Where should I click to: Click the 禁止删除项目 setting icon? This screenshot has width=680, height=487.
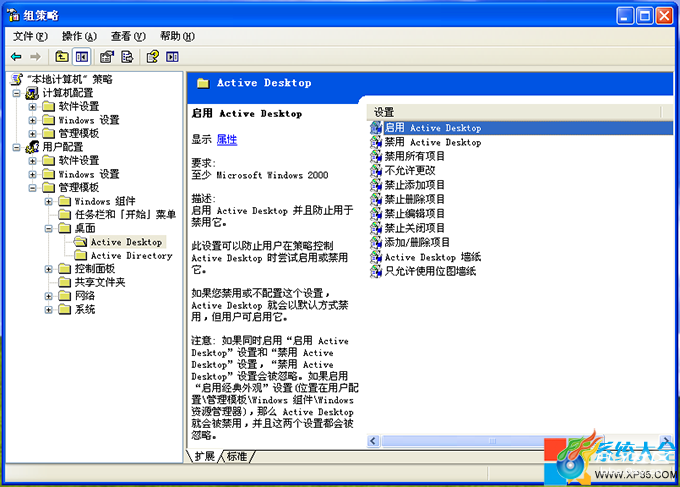[376, 199]
